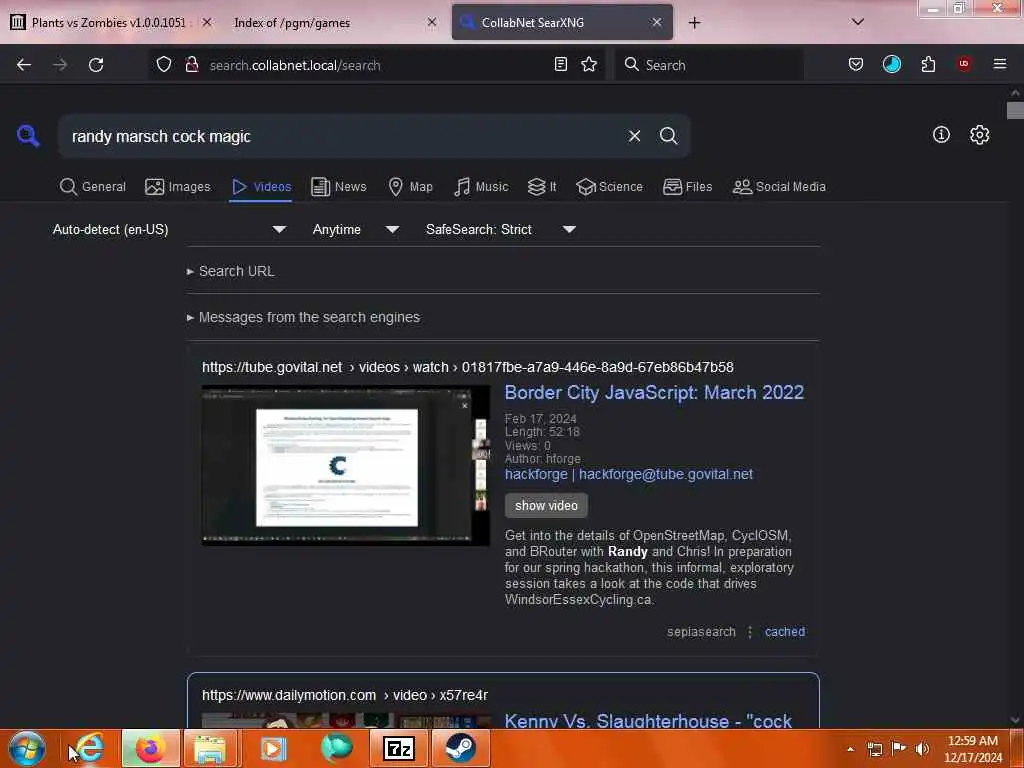Open the uBlock Origin extension icon

(964, 64)
